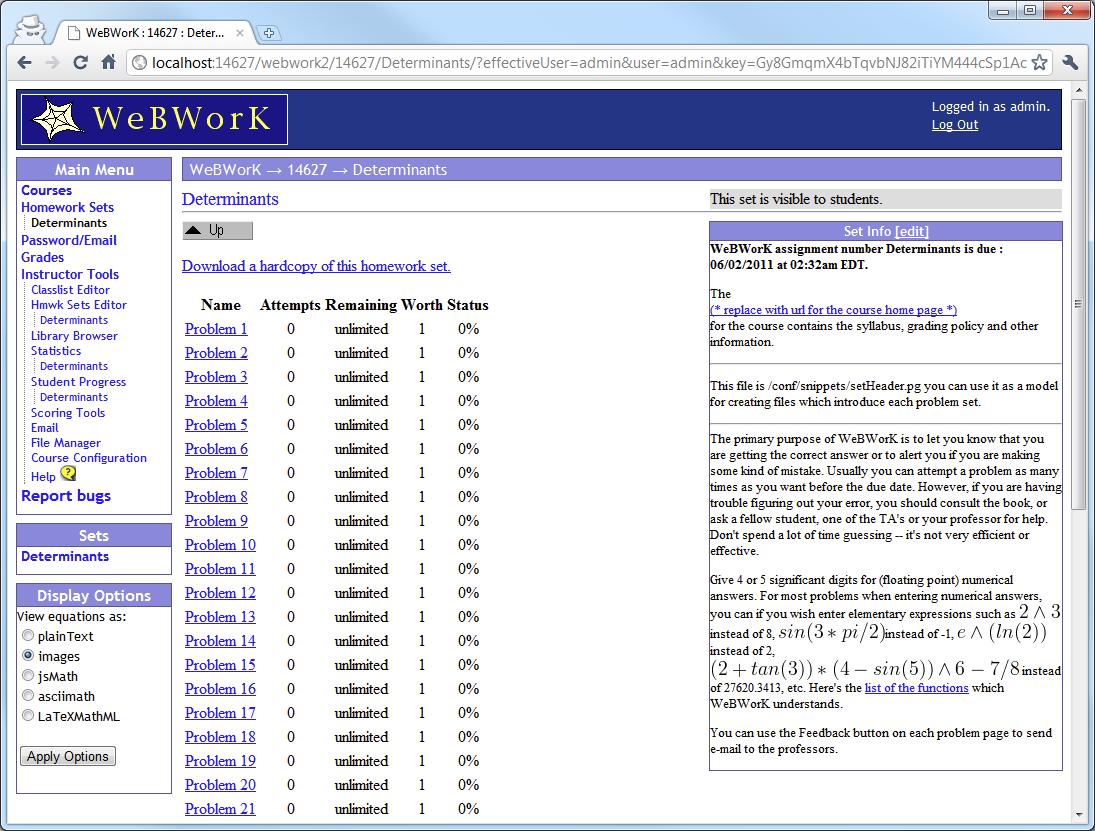Screen dimensions: 1095x831
Task: Open Course Configuration
Action: pyautogui.click(x=89, y=458)
